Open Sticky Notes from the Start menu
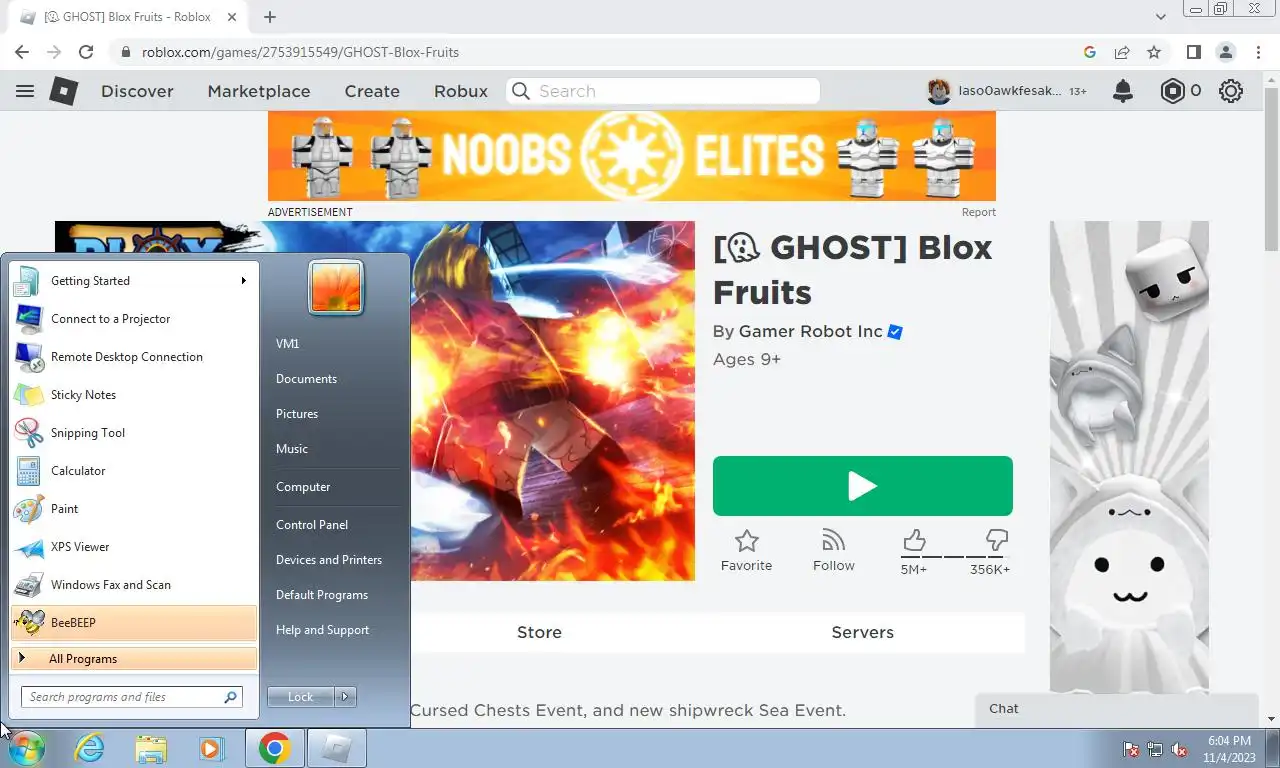Screen dimensions: 1280x768 134,395
